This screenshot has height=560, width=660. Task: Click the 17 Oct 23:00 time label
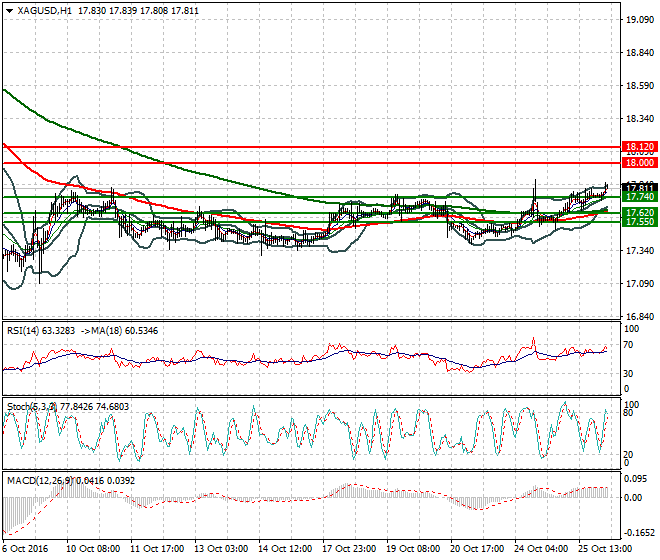click(349, 549)
